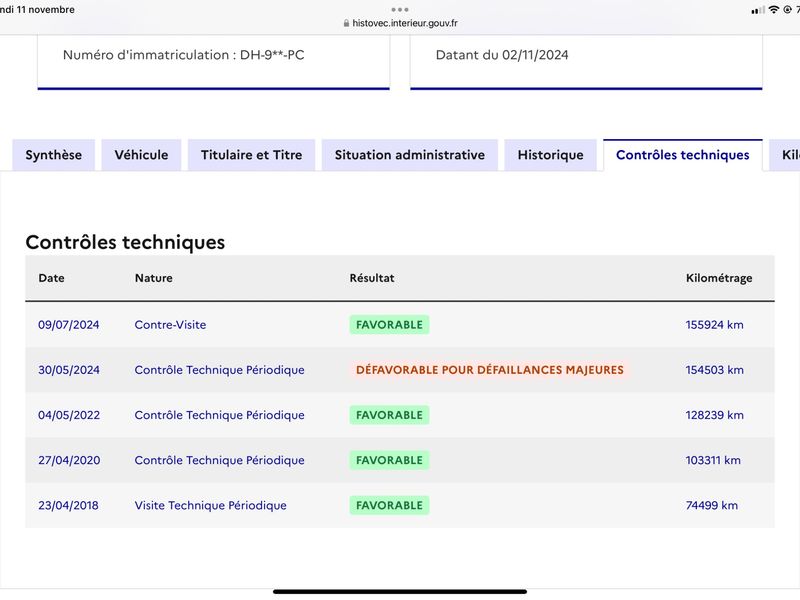Click FAVORABLE badge for 23/04/2018 row
800x600 pixels.
coord(389,506)
